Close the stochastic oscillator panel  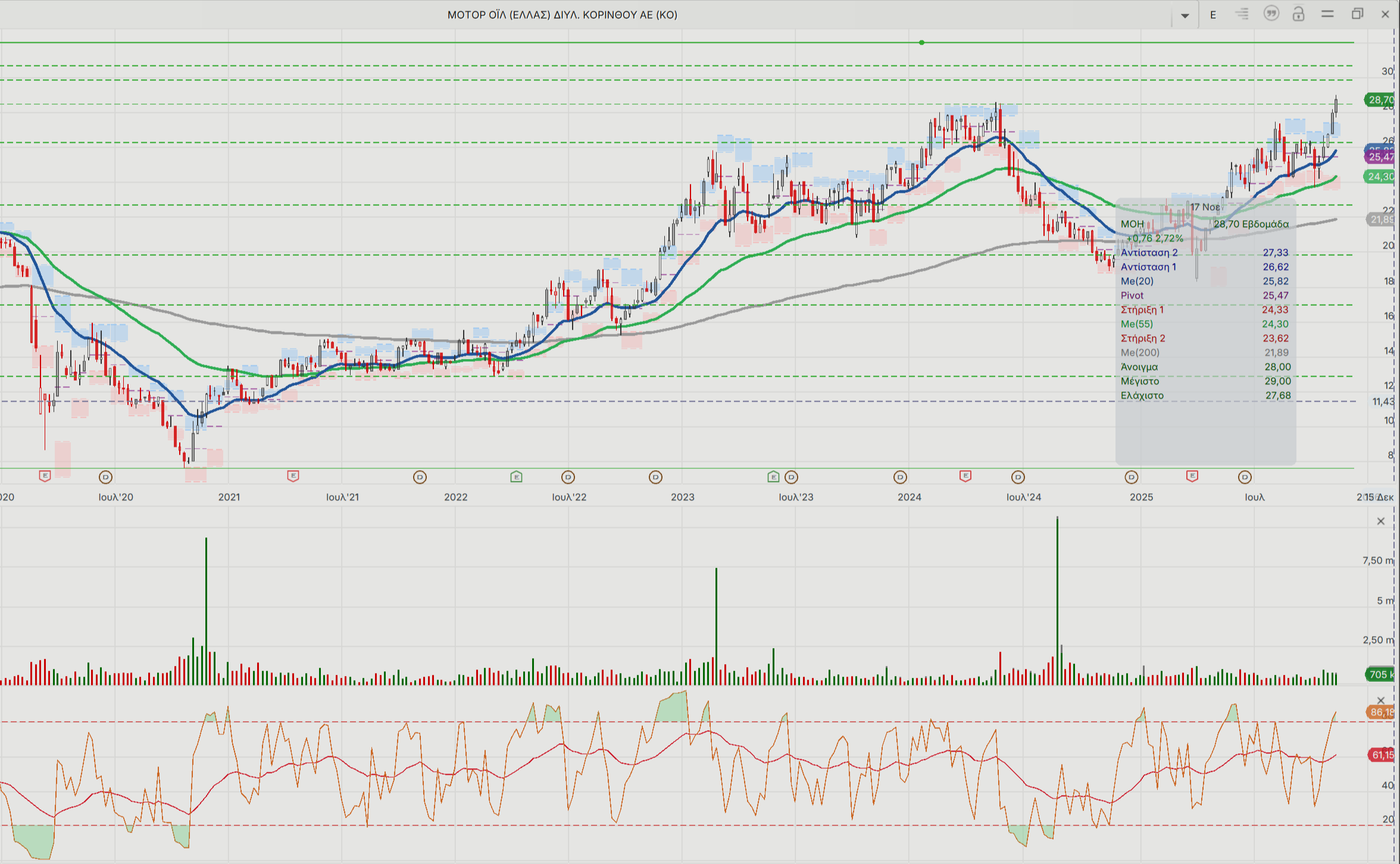tap(1381, 700)
